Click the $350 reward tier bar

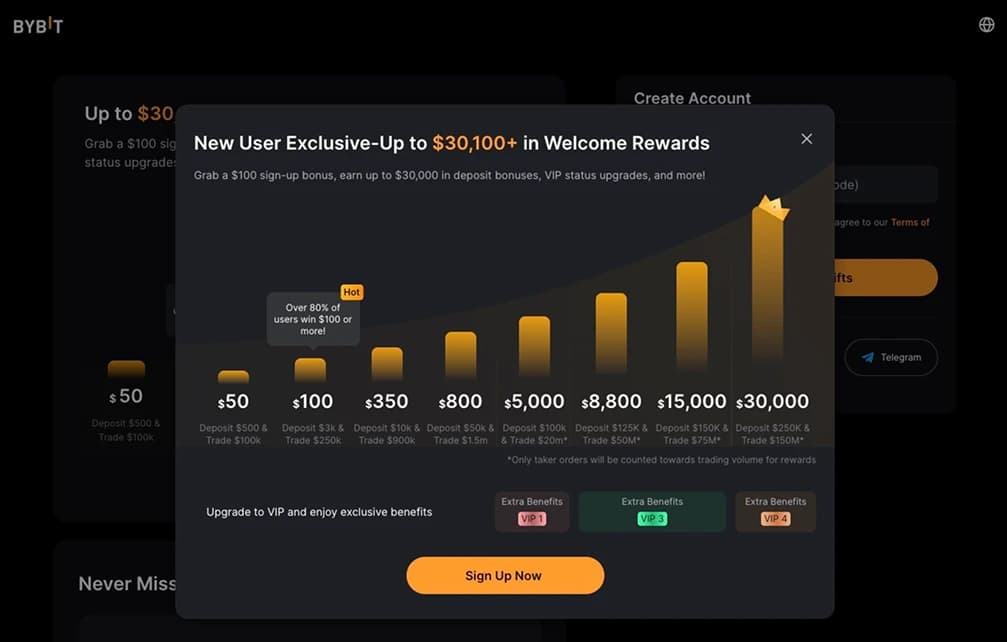click(x=387, y=364)
